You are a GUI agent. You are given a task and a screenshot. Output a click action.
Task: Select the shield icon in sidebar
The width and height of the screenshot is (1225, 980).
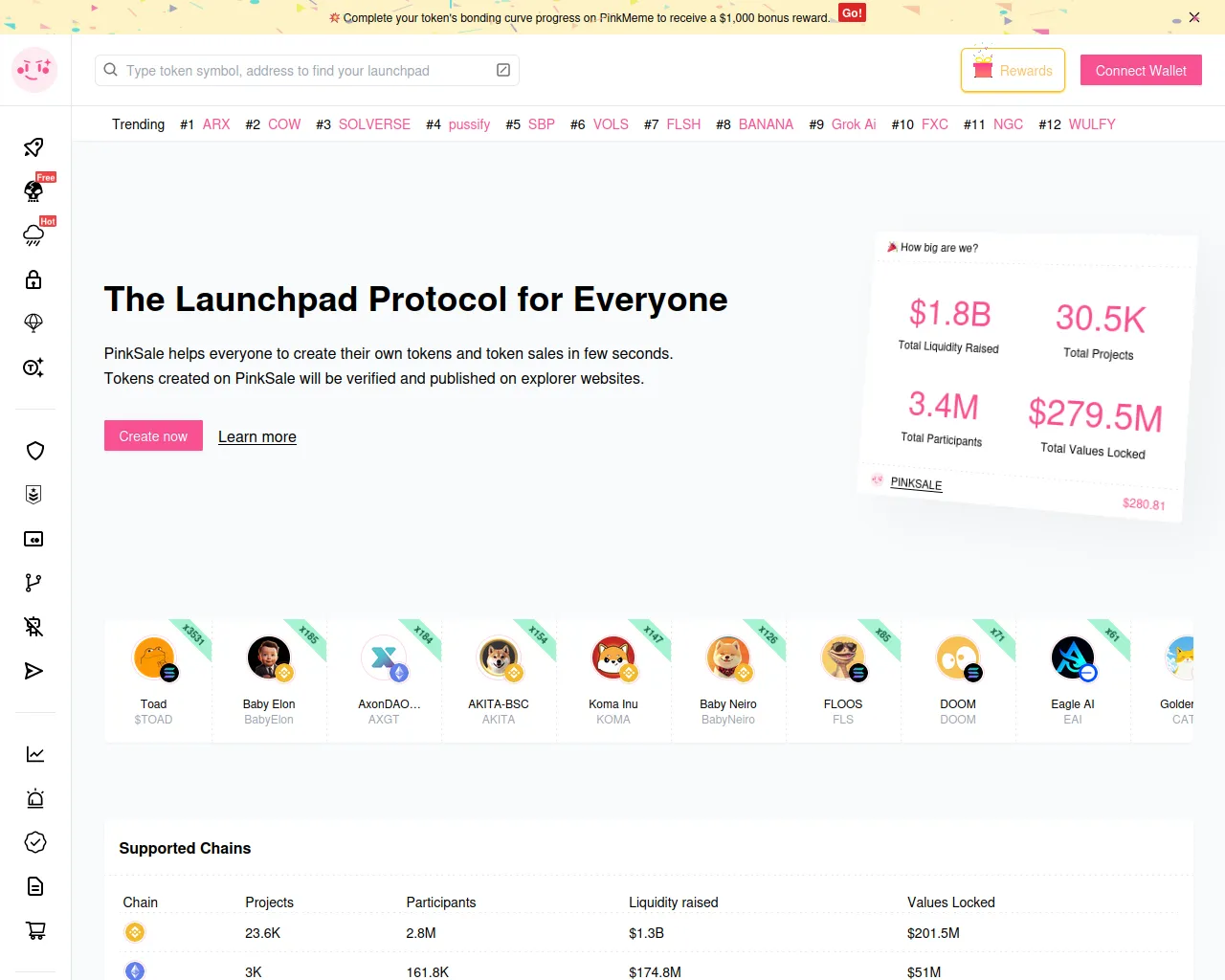[x=34, y=451]
